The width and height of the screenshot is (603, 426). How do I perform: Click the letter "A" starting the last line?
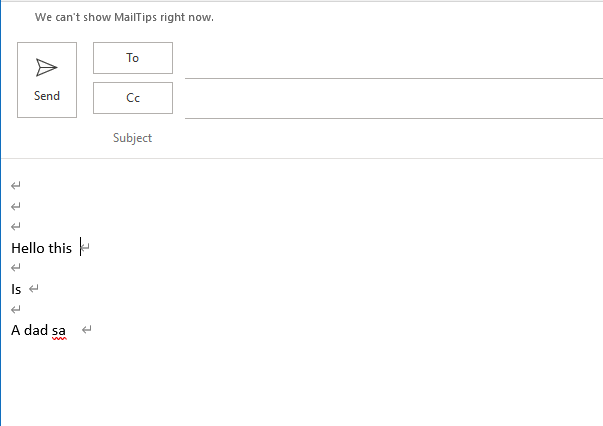coord(16,330)
